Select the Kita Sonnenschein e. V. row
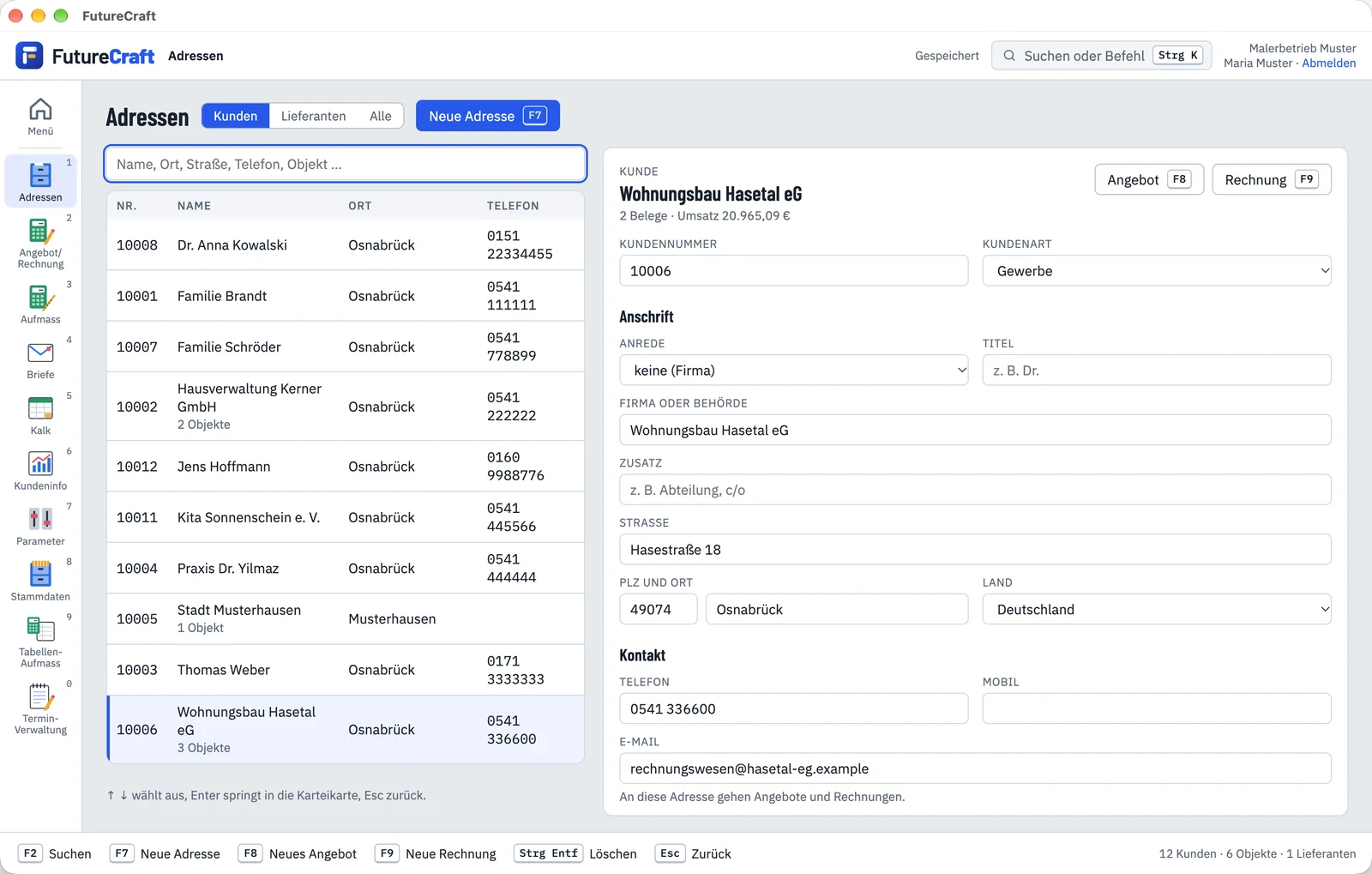Viewport: 1372px width, 874px height. [x=346, y=517]
